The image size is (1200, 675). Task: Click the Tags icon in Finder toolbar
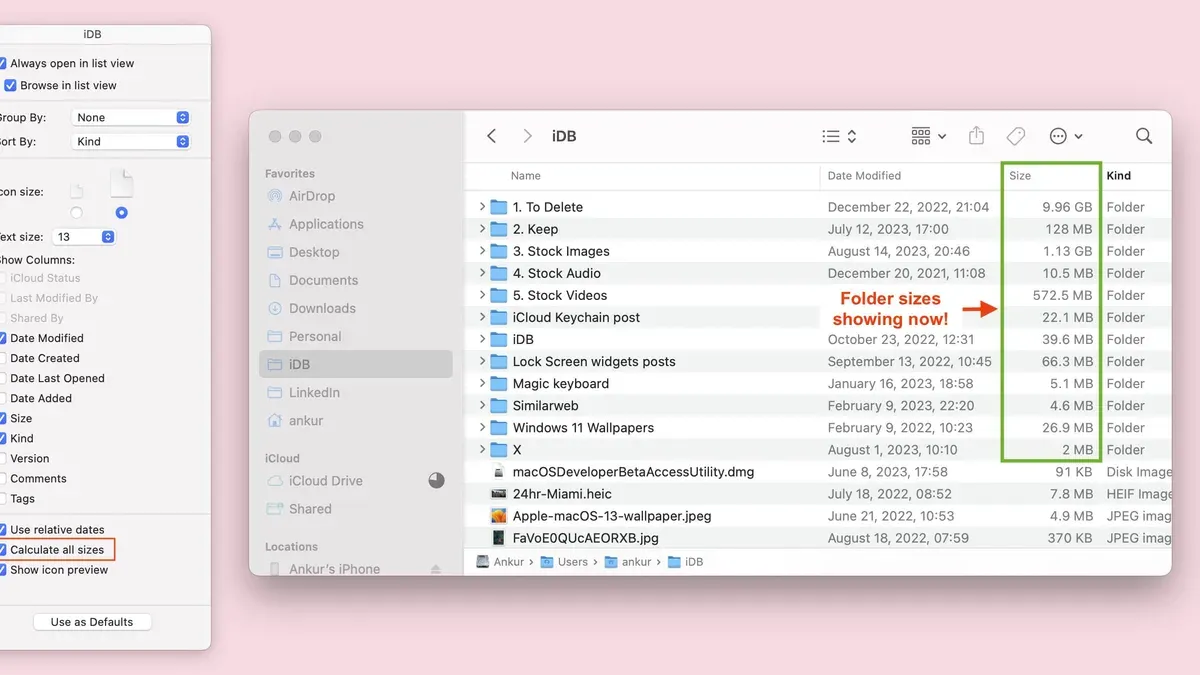[1015, 136]
